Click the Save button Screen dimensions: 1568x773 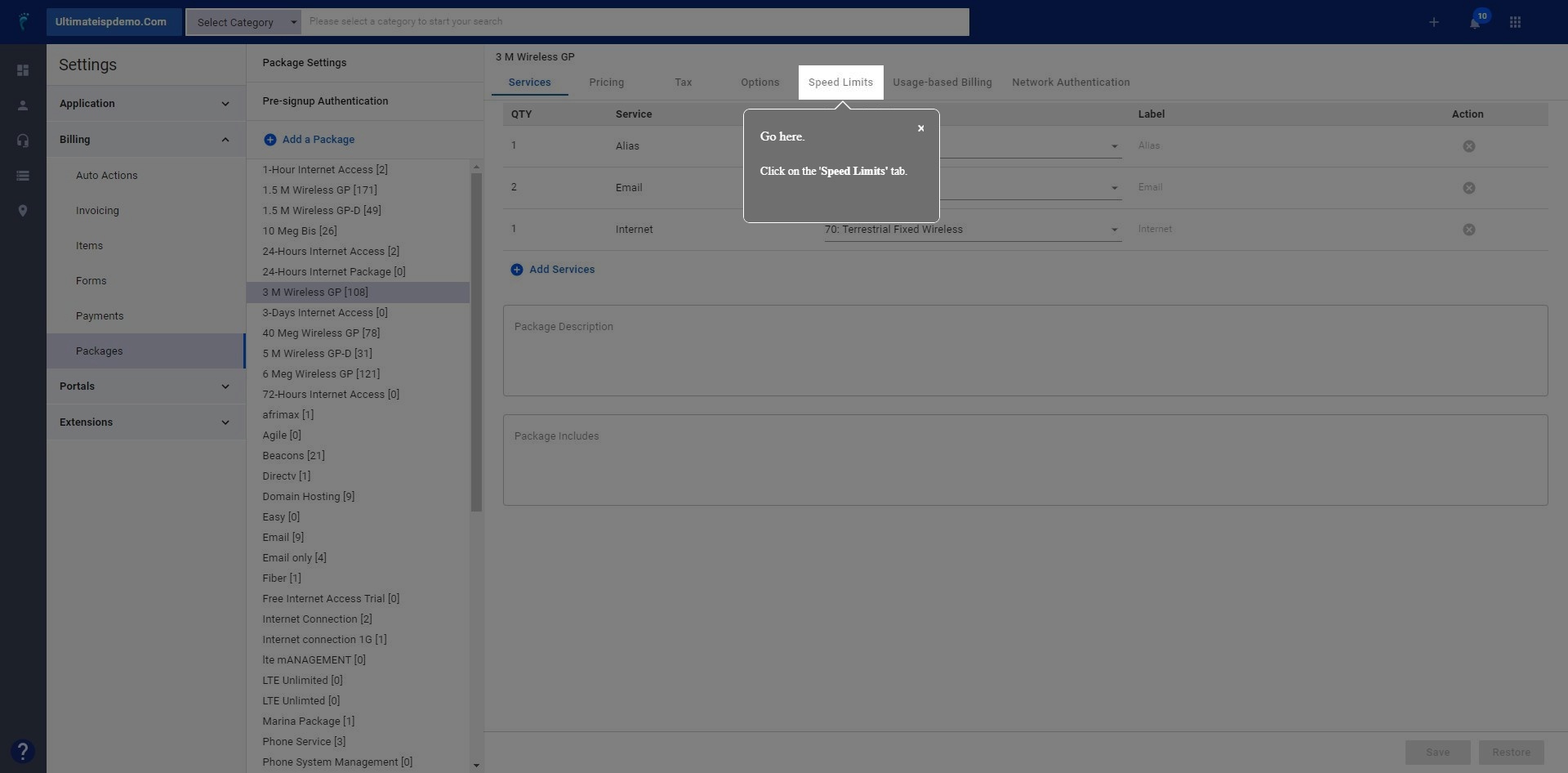tap(1437, 753)
